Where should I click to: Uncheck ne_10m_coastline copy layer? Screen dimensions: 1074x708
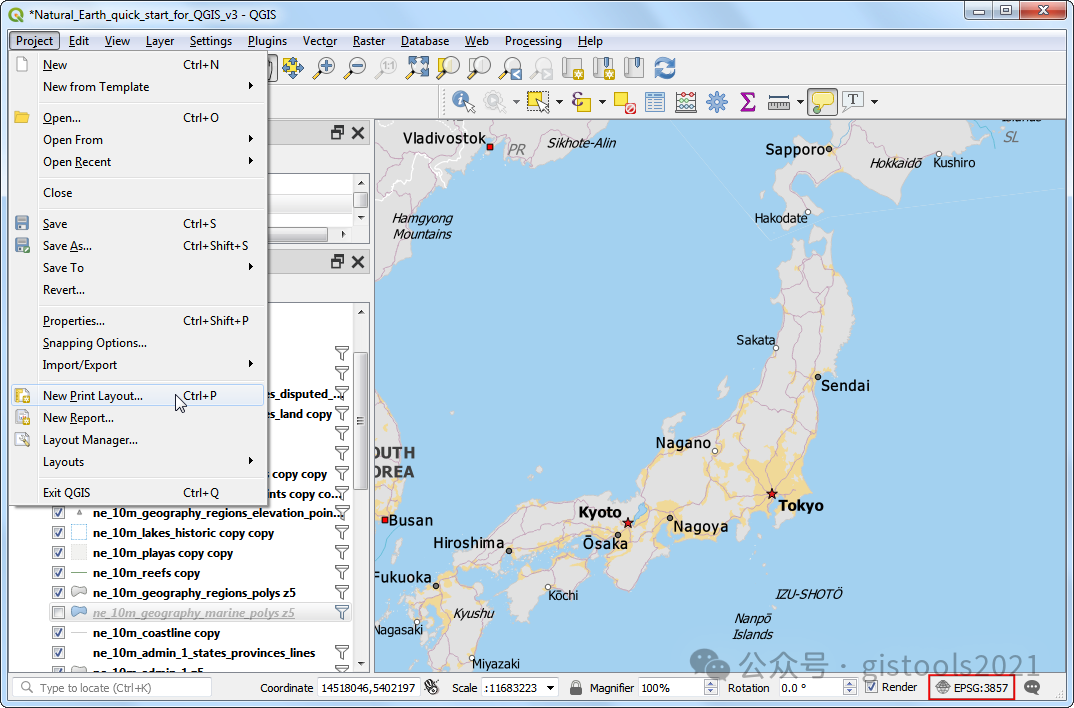pos(58,633)
